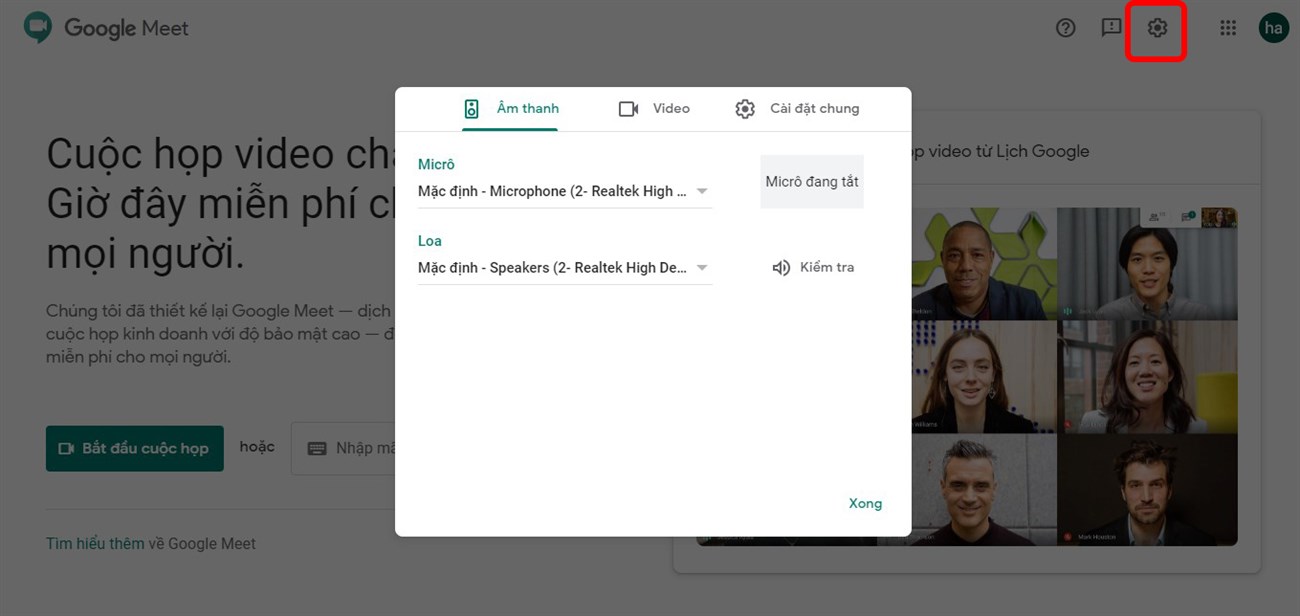Click the Micrô đang tắt indicator

click(x=812, y=182)
